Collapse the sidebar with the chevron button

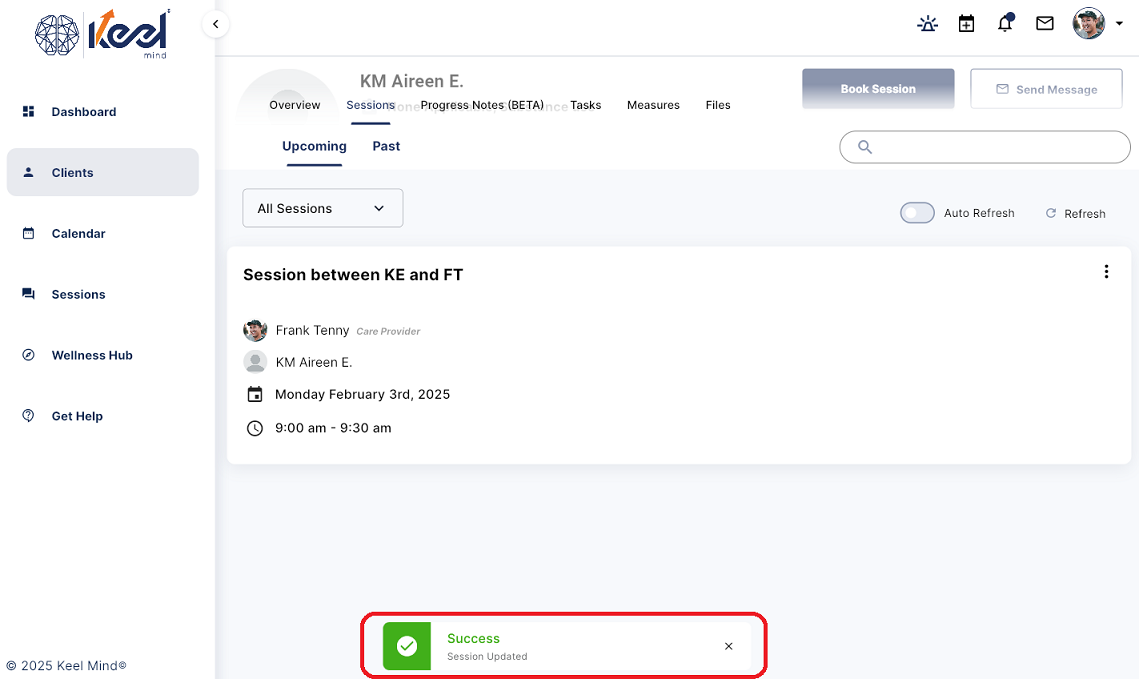(x=216, y=24)
